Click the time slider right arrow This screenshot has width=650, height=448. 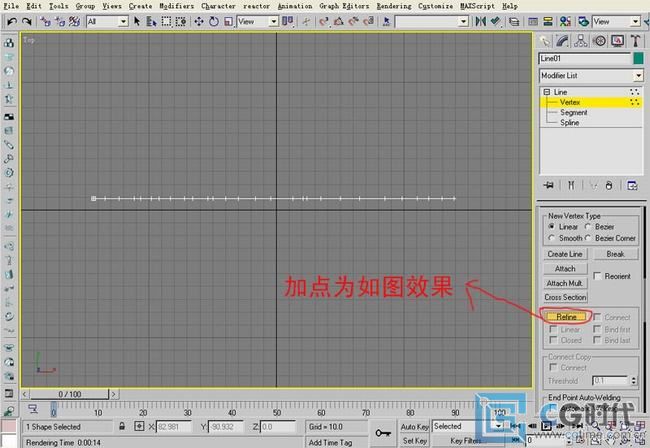(114, 394)
